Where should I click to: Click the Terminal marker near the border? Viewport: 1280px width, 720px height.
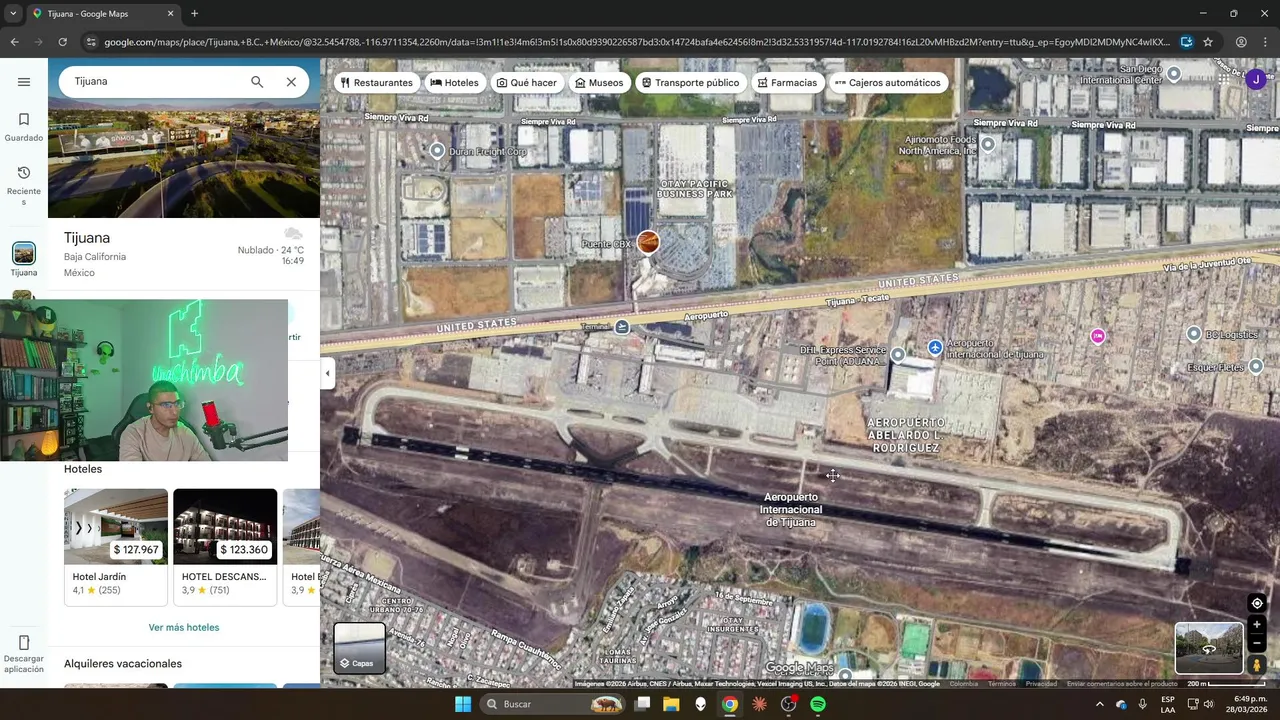coord(622,327)
